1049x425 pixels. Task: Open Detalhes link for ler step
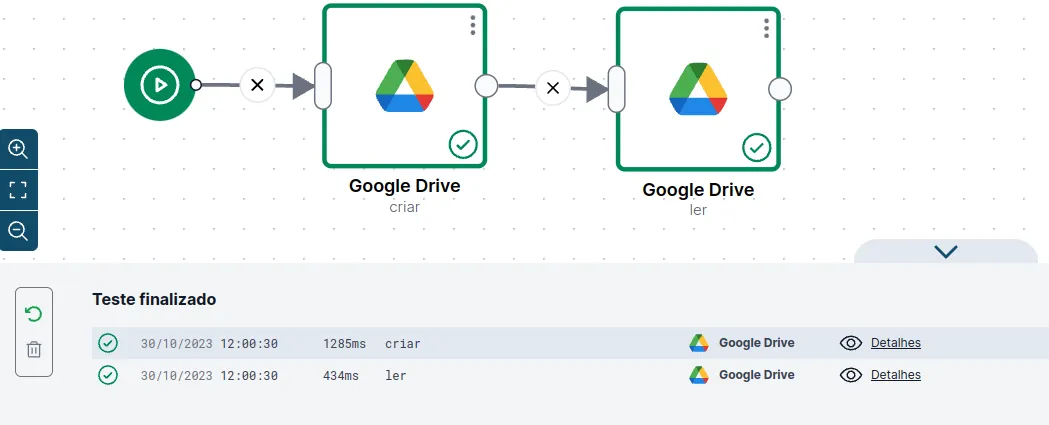pos(896,375)
